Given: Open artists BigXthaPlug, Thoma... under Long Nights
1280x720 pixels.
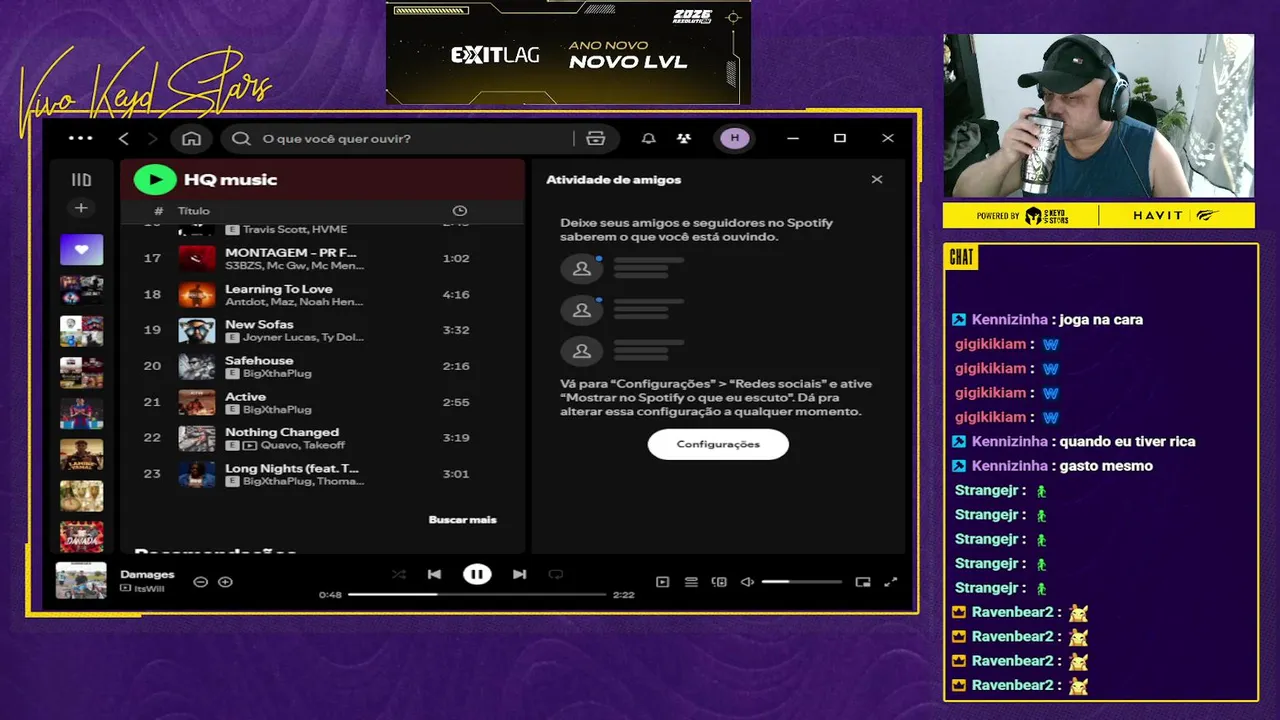Looking at the screenshot, I should (x=303, y=481).
